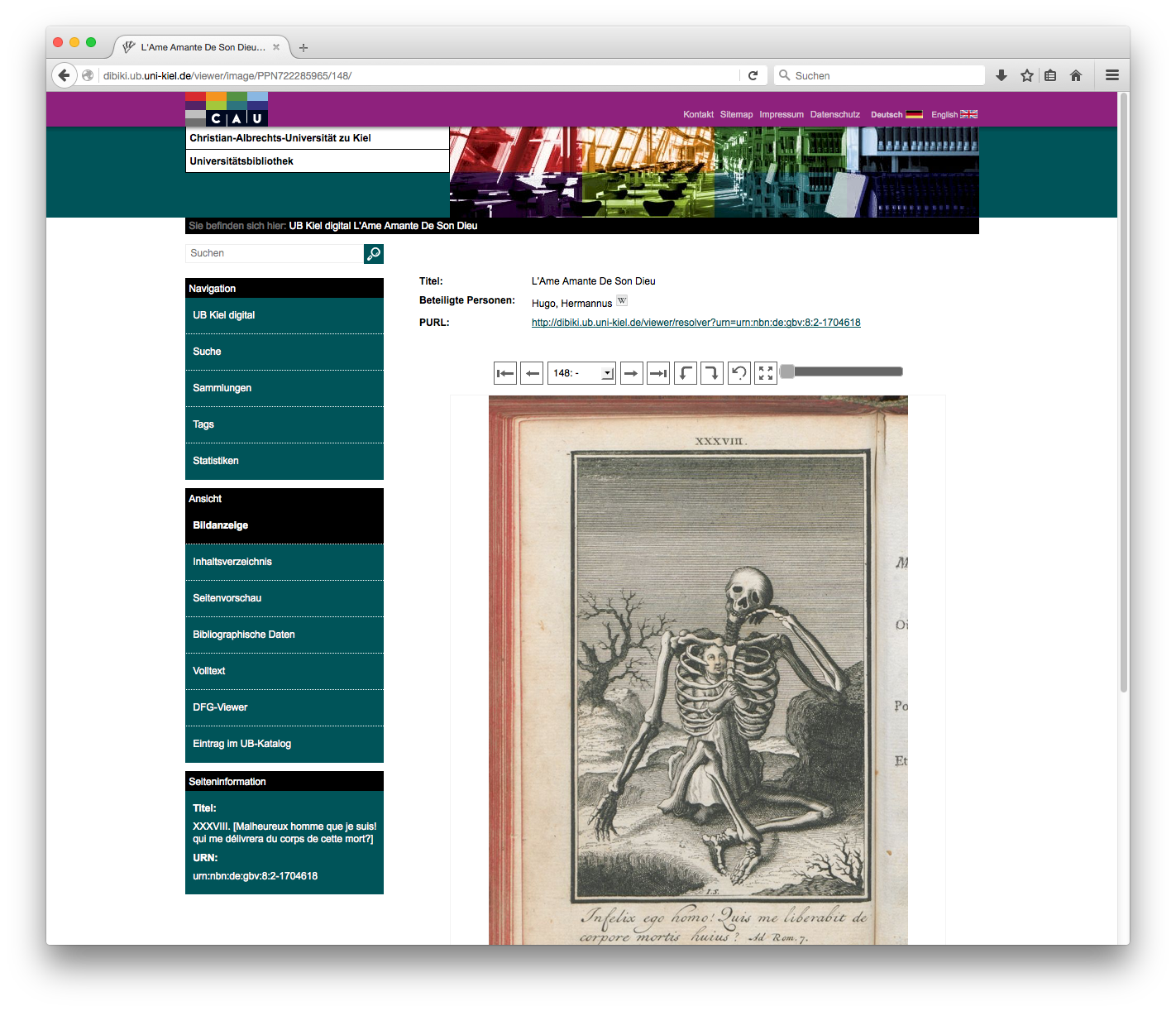The image size is (1176, 1011).
Task: Open the Datenschutz link
Action: click(x=835, y=114)
